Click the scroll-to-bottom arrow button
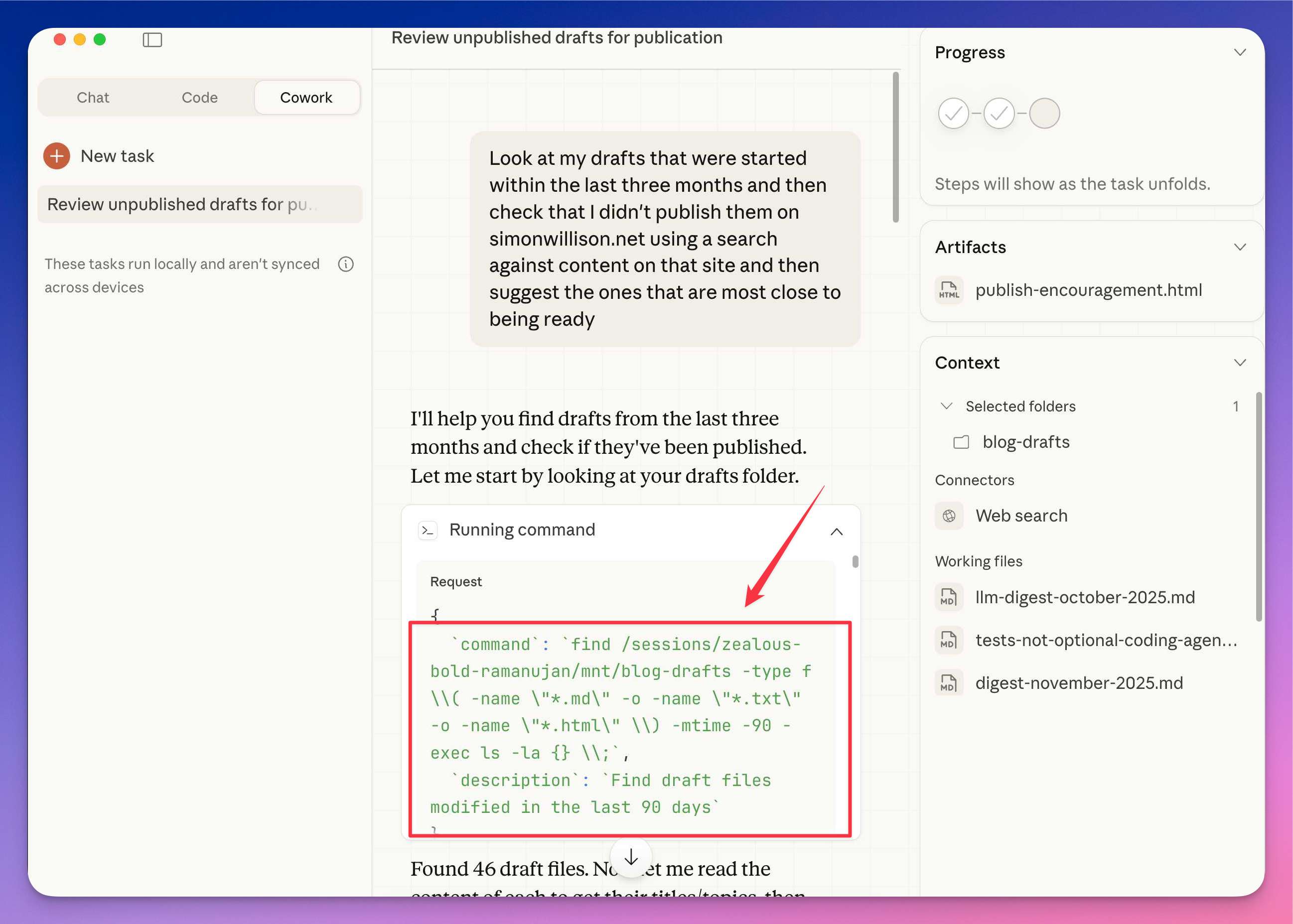 tap(631, 857)
